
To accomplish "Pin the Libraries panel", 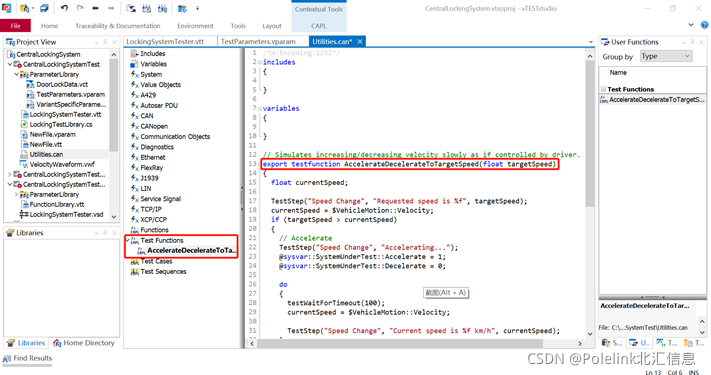I will coord(105,233).
